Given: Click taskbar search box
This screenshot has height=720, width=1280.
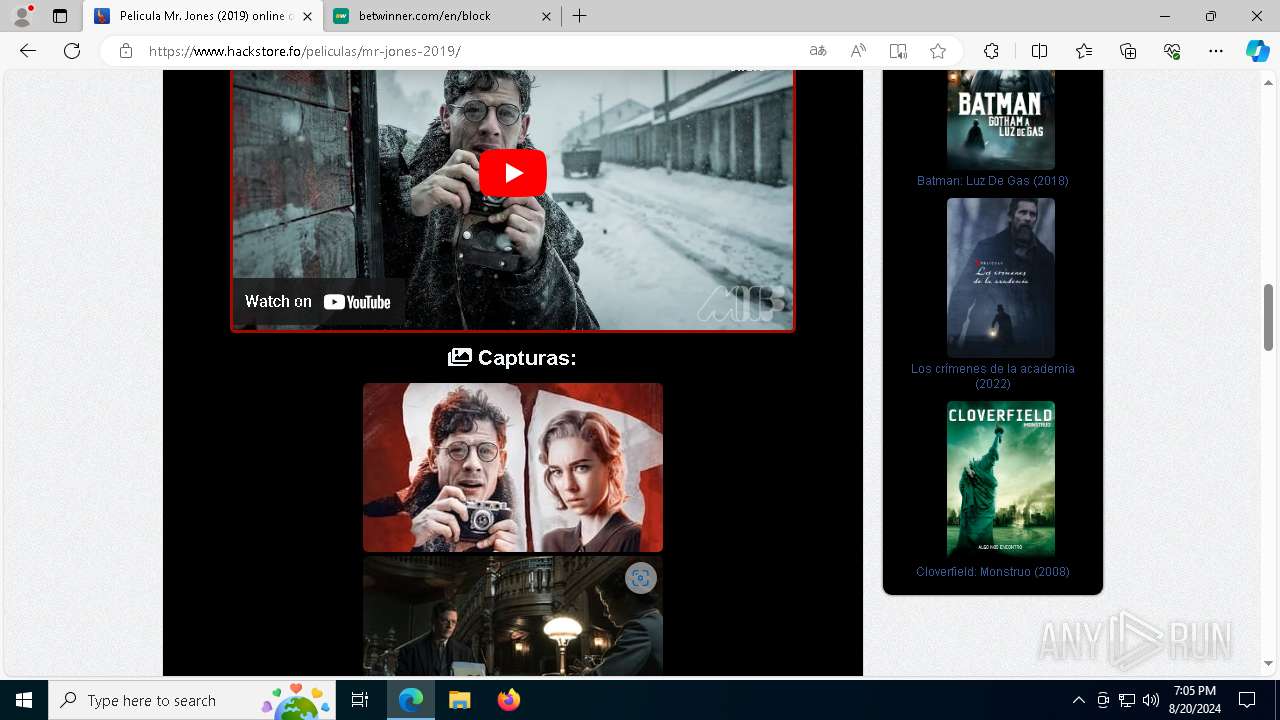Looking at the screenshot, I should [x=192, y=700].
